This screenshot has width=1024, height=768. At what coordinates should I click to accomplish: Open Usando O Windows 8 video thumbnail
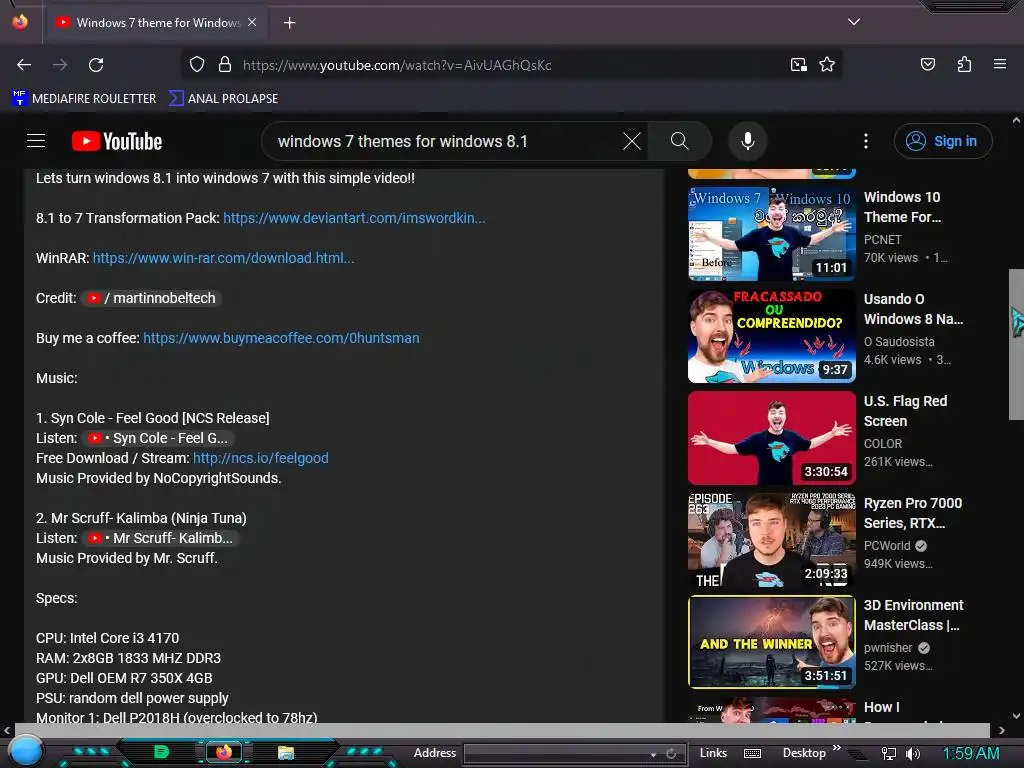coord(772,336)
